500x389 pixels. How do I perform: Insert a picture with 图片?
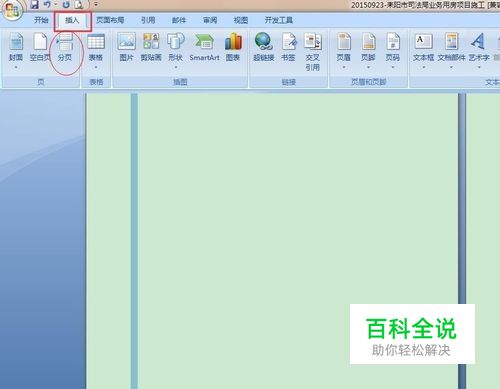(x=126, y=47)
